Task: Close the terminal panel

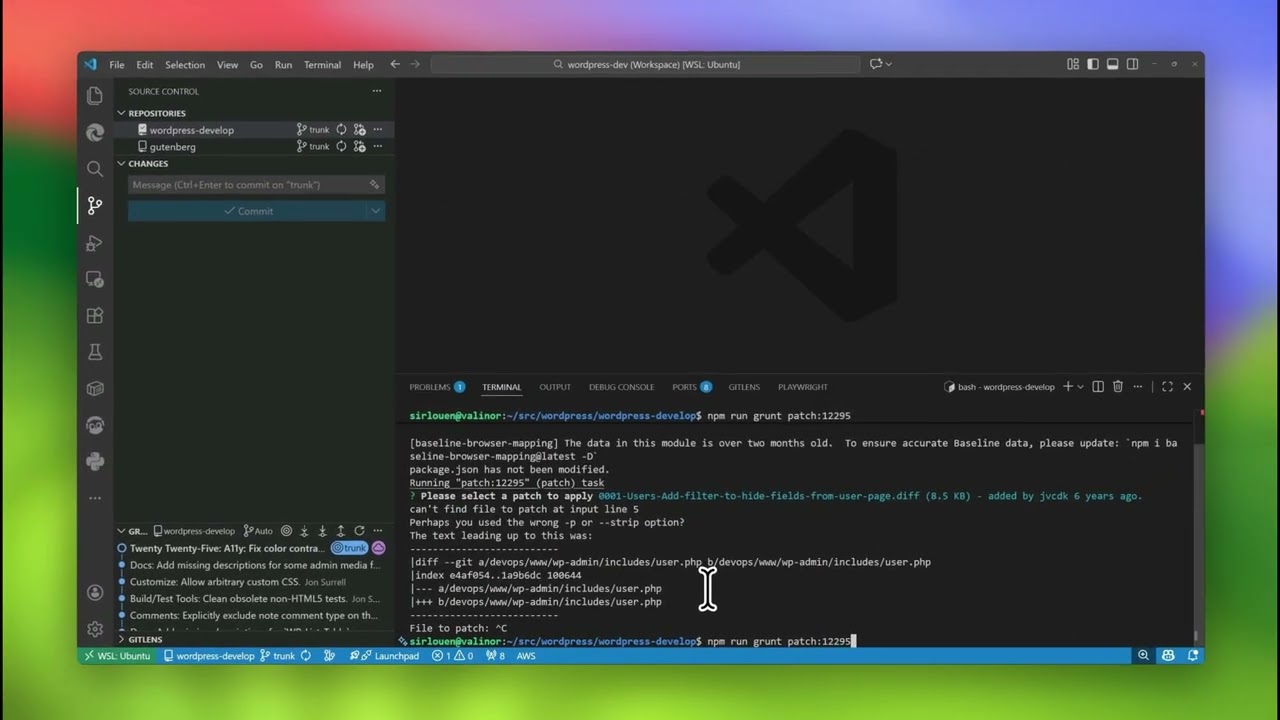Action: [1187, 387]
